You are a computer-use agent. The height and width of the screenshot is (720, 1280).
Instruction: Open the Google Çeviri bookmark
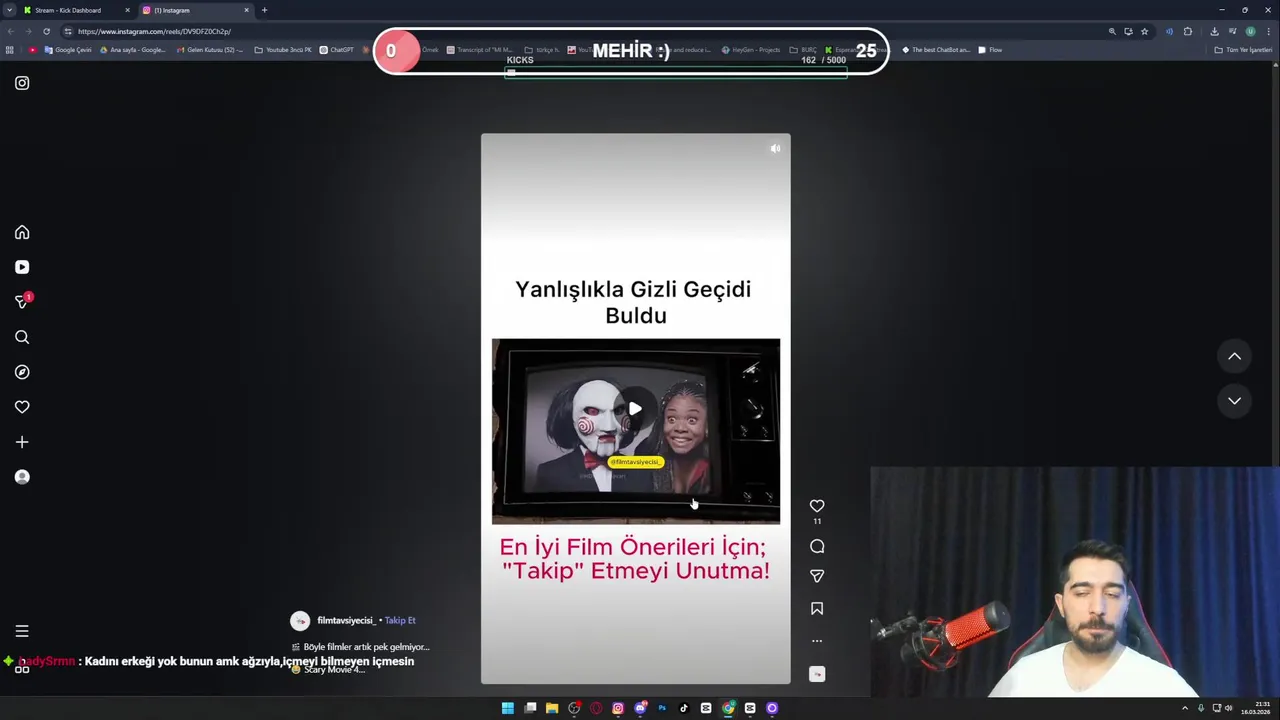click(68, 50)
